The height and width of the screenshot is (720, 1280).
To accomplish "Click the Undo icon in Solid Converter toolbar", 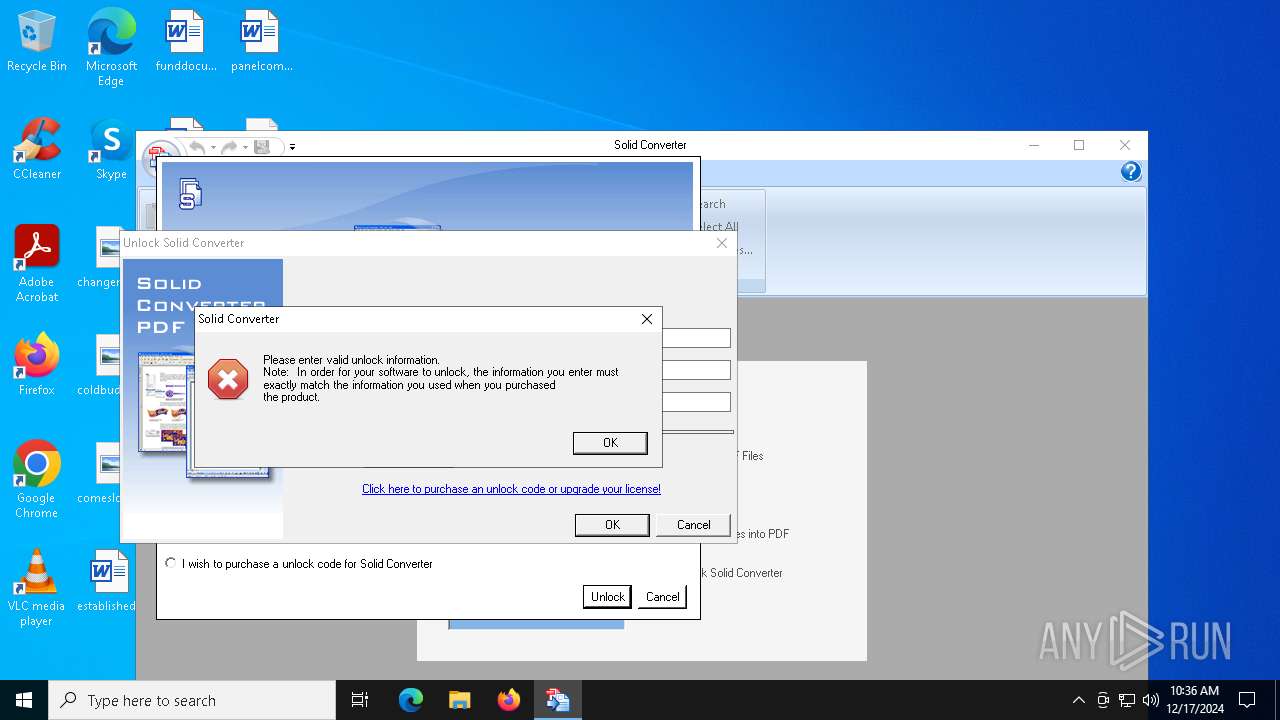I will coord(196,147).
